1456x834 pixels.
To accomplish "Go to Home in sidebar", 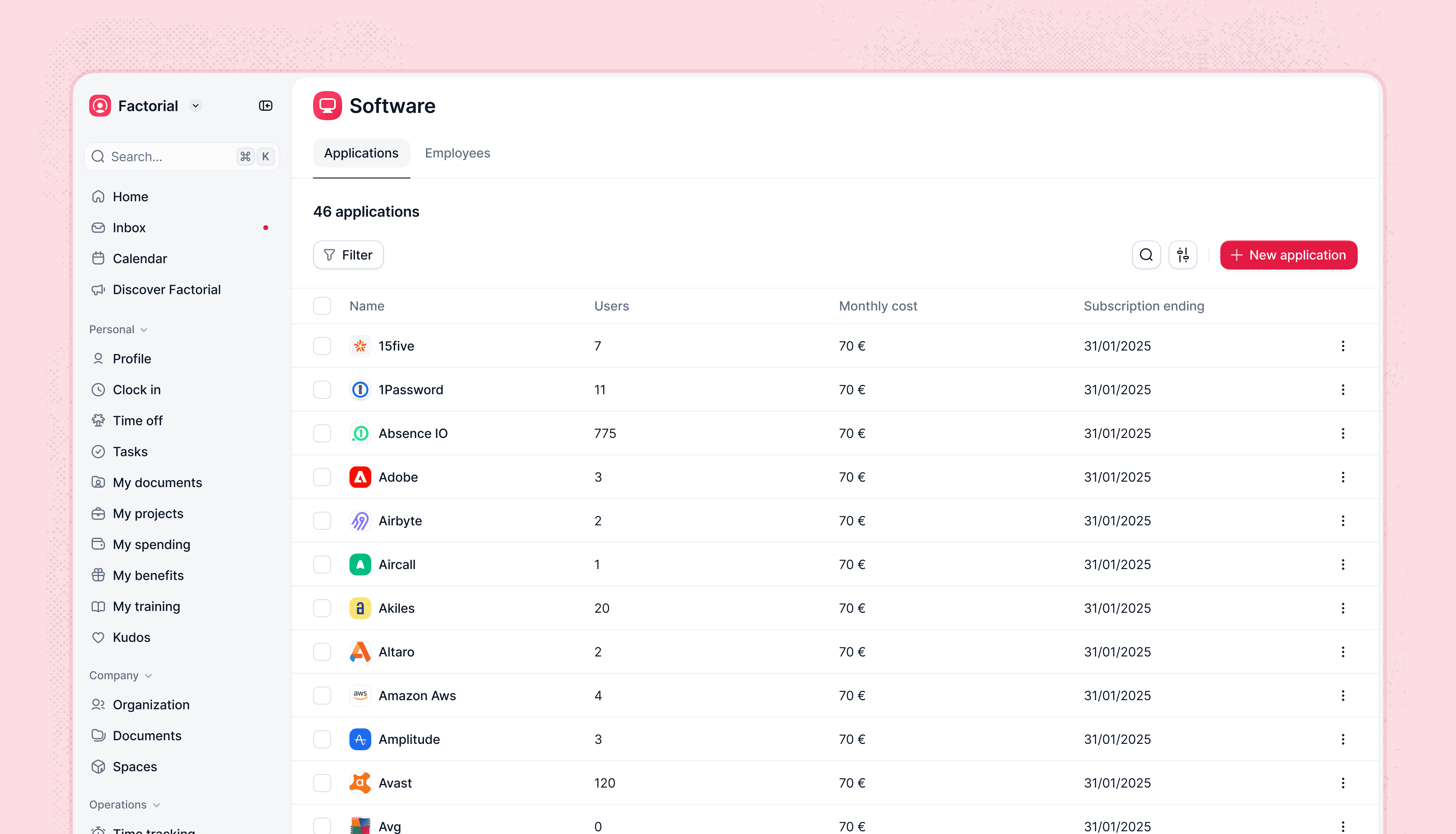I will [181, 197].
